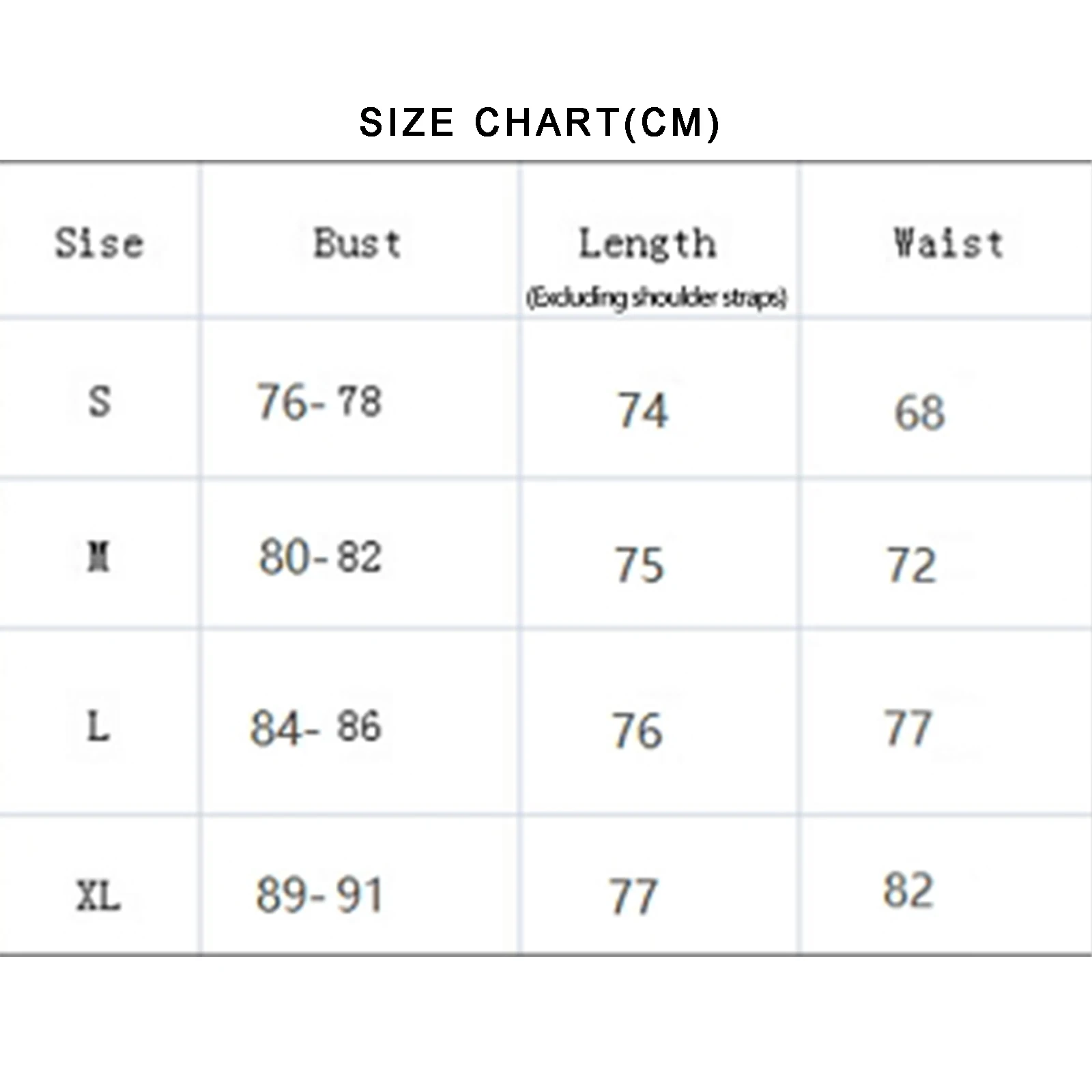This screenshot has width=1092, height=1092.
Task: Select length value 75 in M row
Action: 640,565
